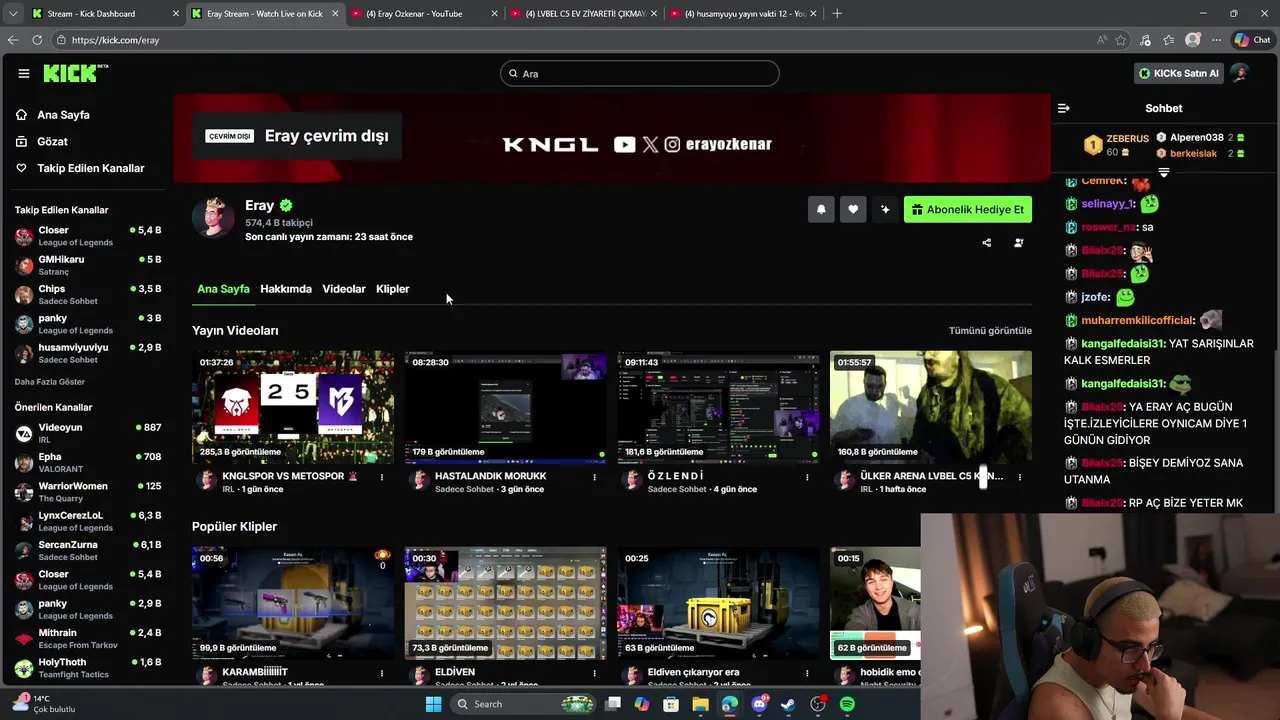
Task: Open the Klipler tab
Action: pyautogui.click(x=393, y=289)
